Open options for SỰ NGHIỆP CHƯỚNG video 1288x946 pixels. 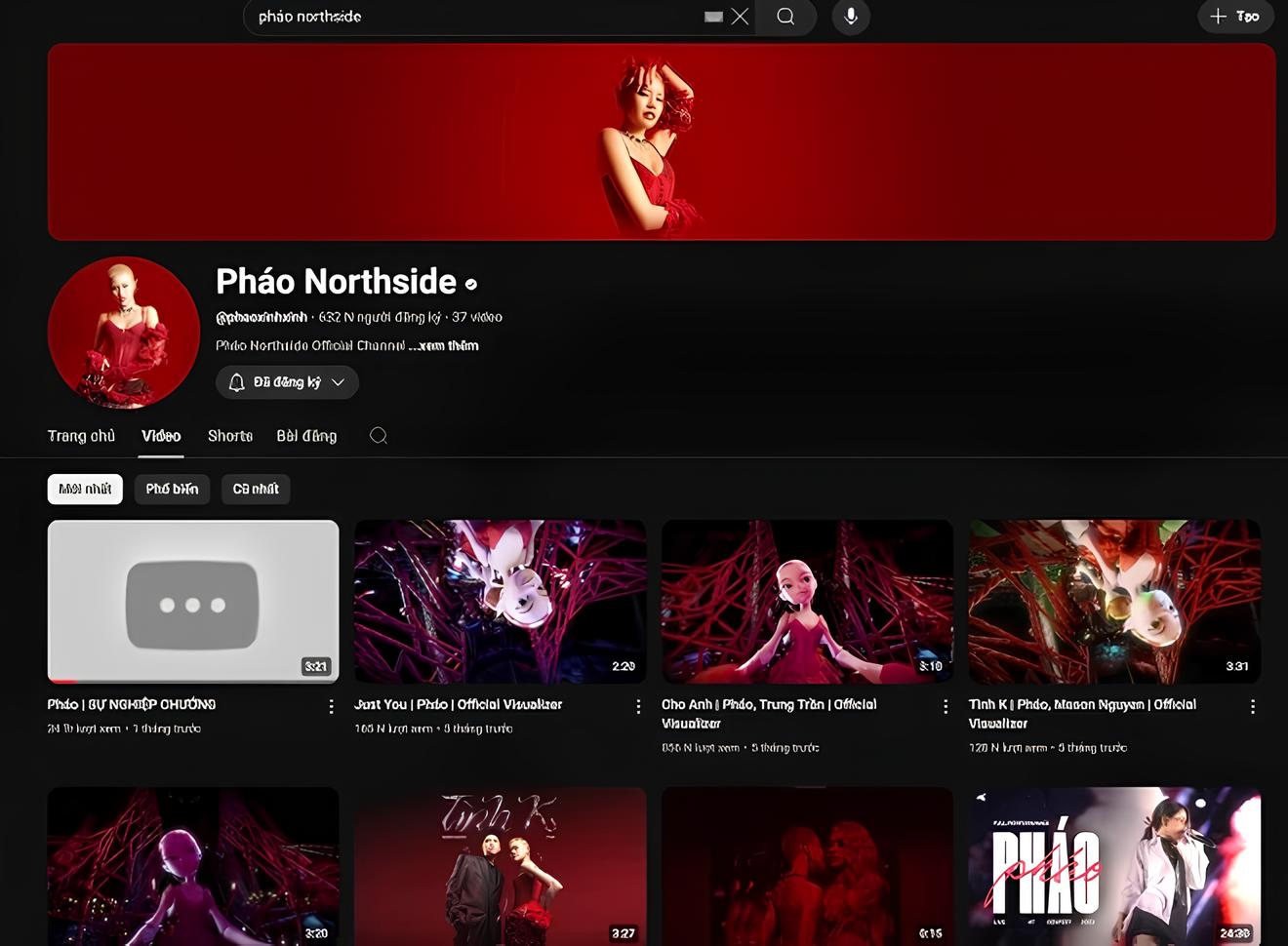(x=331, y=706)
